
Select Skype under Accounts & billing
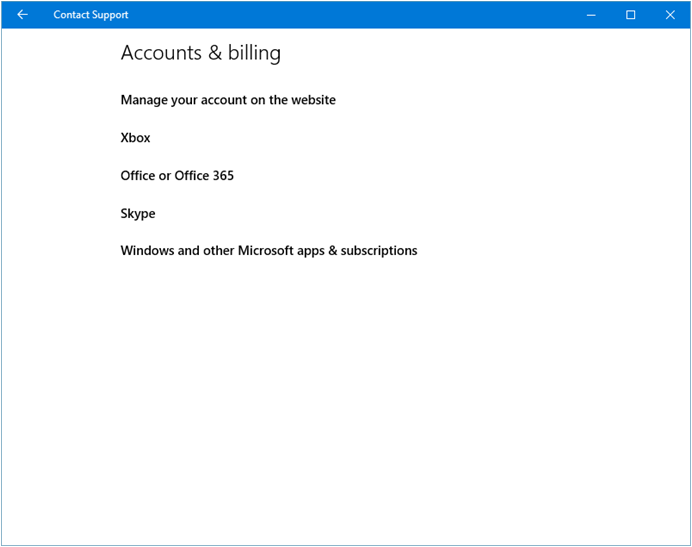138,214
